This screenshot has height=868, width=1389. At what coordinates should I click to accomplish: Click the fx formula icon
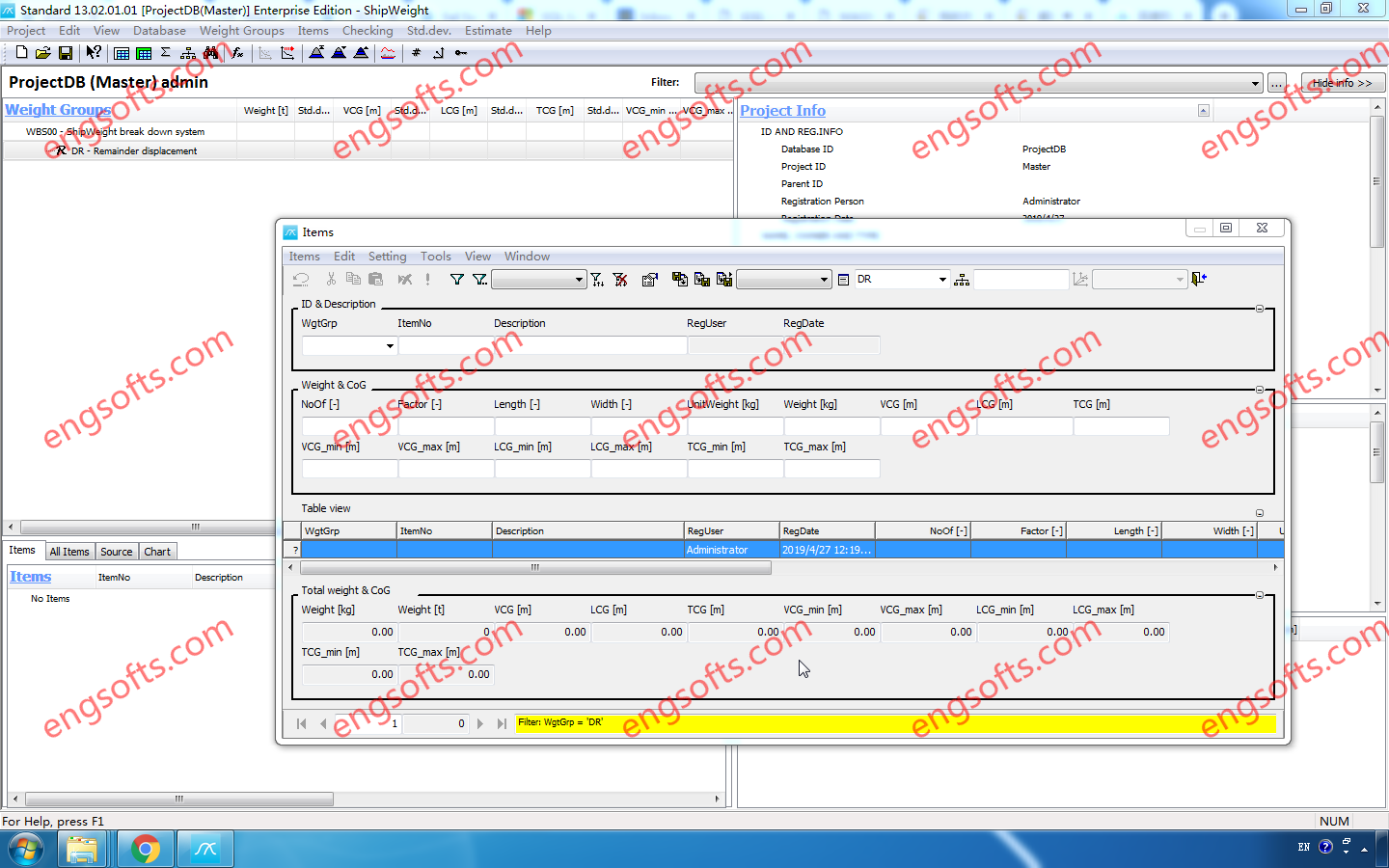point(236,52)
